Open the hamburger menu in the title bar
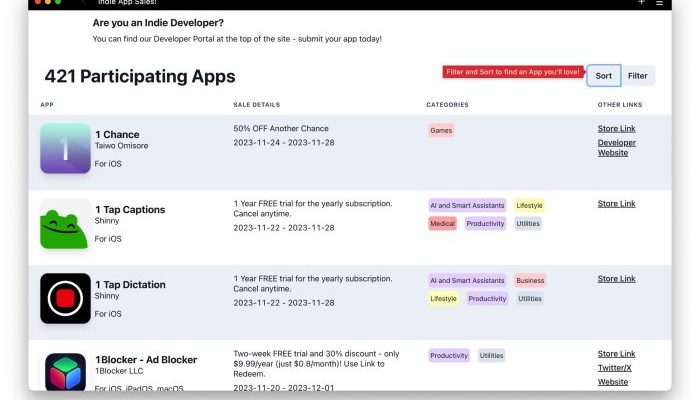 click(659, 3)
